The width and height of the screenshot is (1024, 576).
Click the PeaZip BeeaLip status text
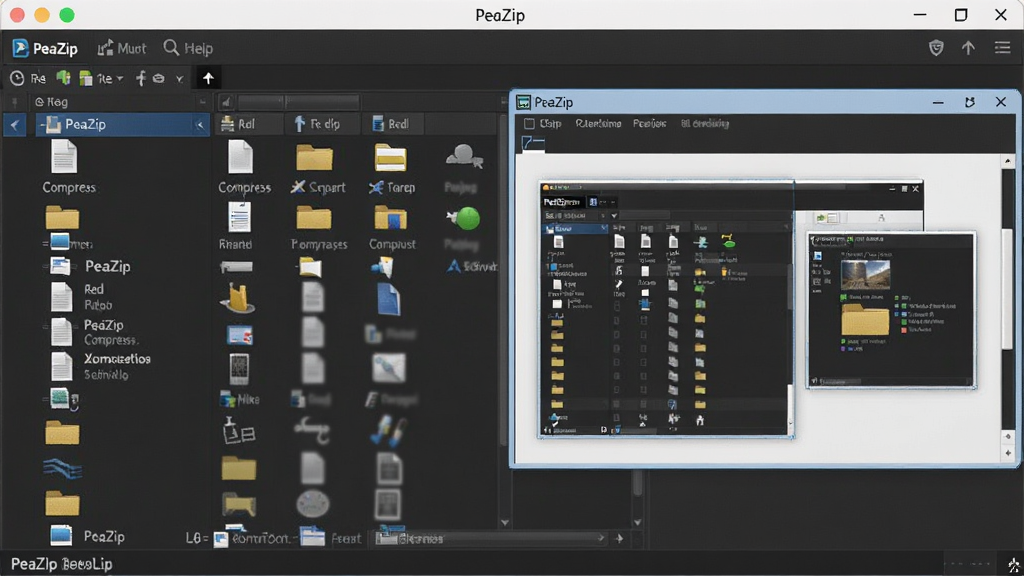62,564
